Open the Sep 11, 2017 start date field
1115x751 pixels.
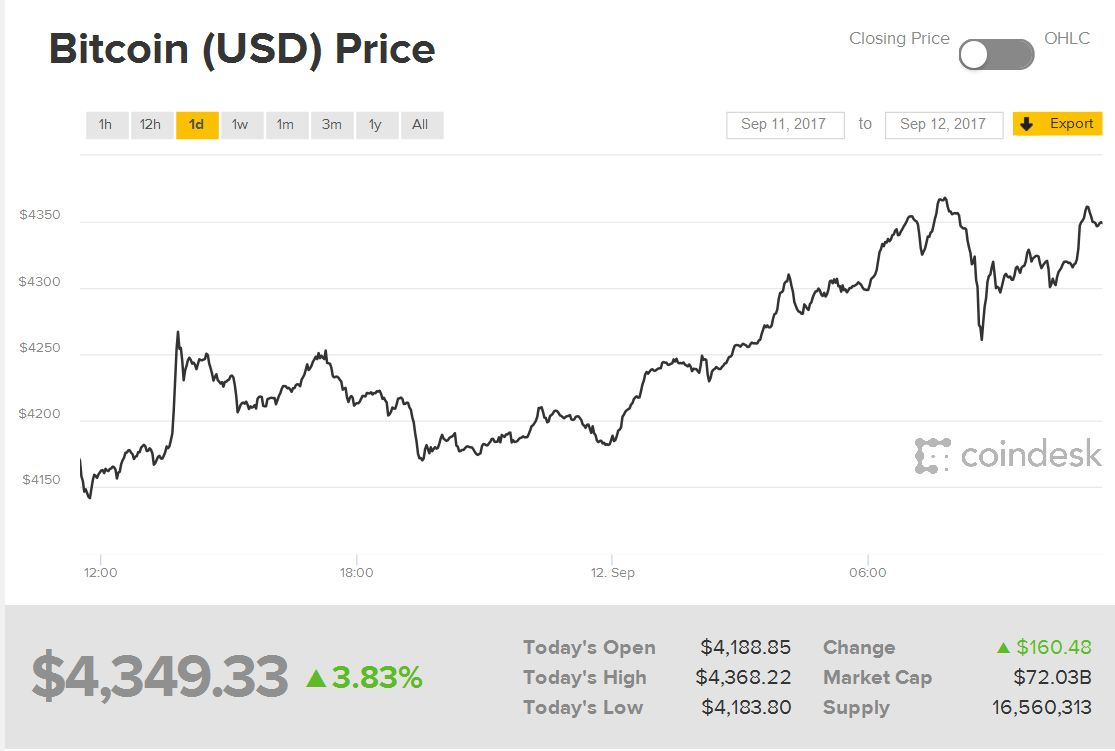pyautogui.click(x=784, y=125)
